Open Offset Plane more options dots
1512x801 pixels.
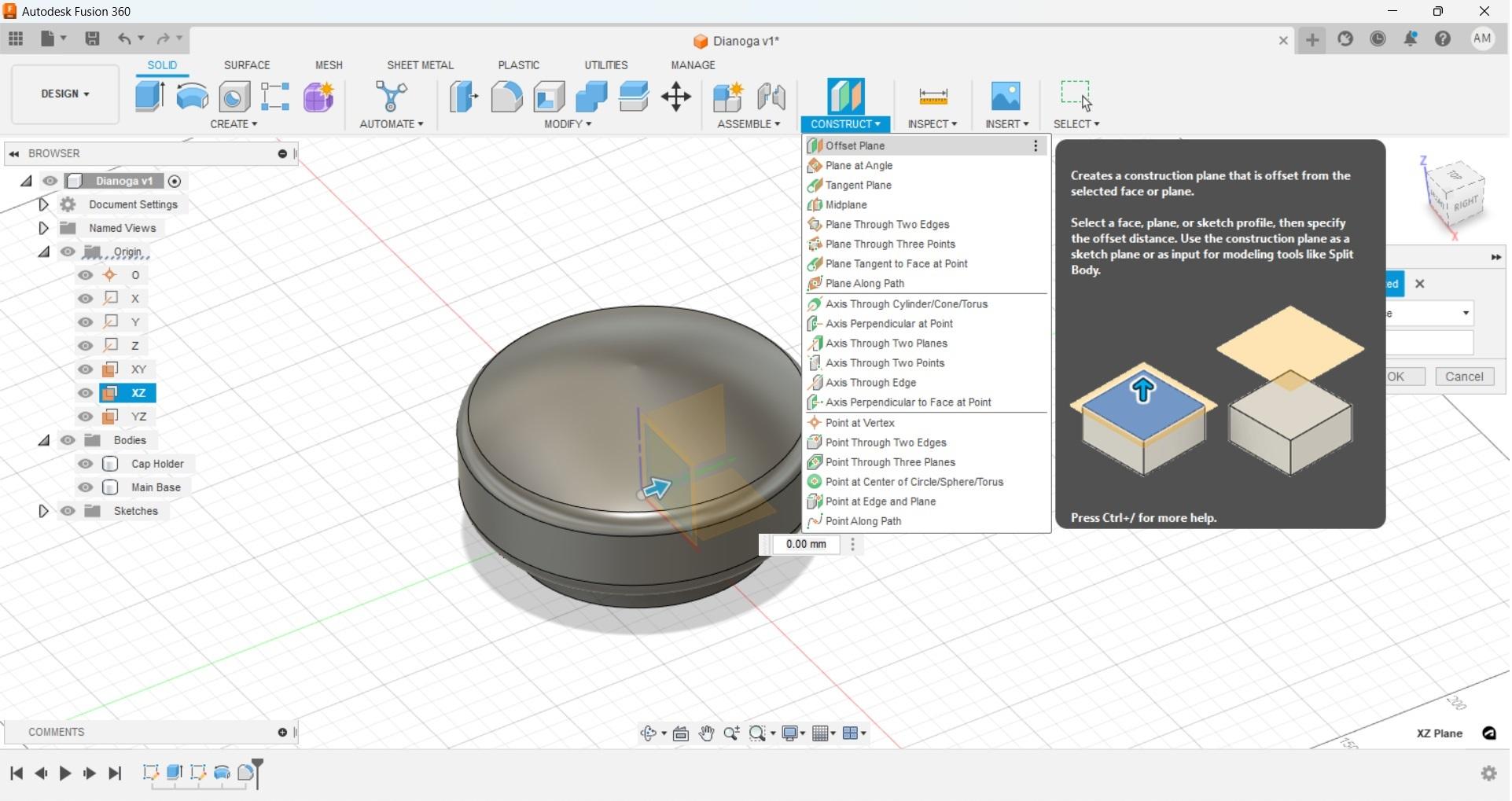point(1036,146)
